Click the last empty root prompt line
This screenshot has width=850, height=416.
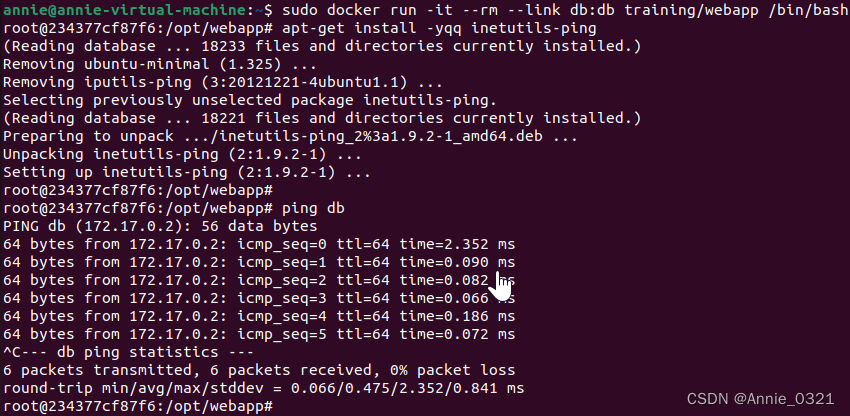click(x=137, y=405)
